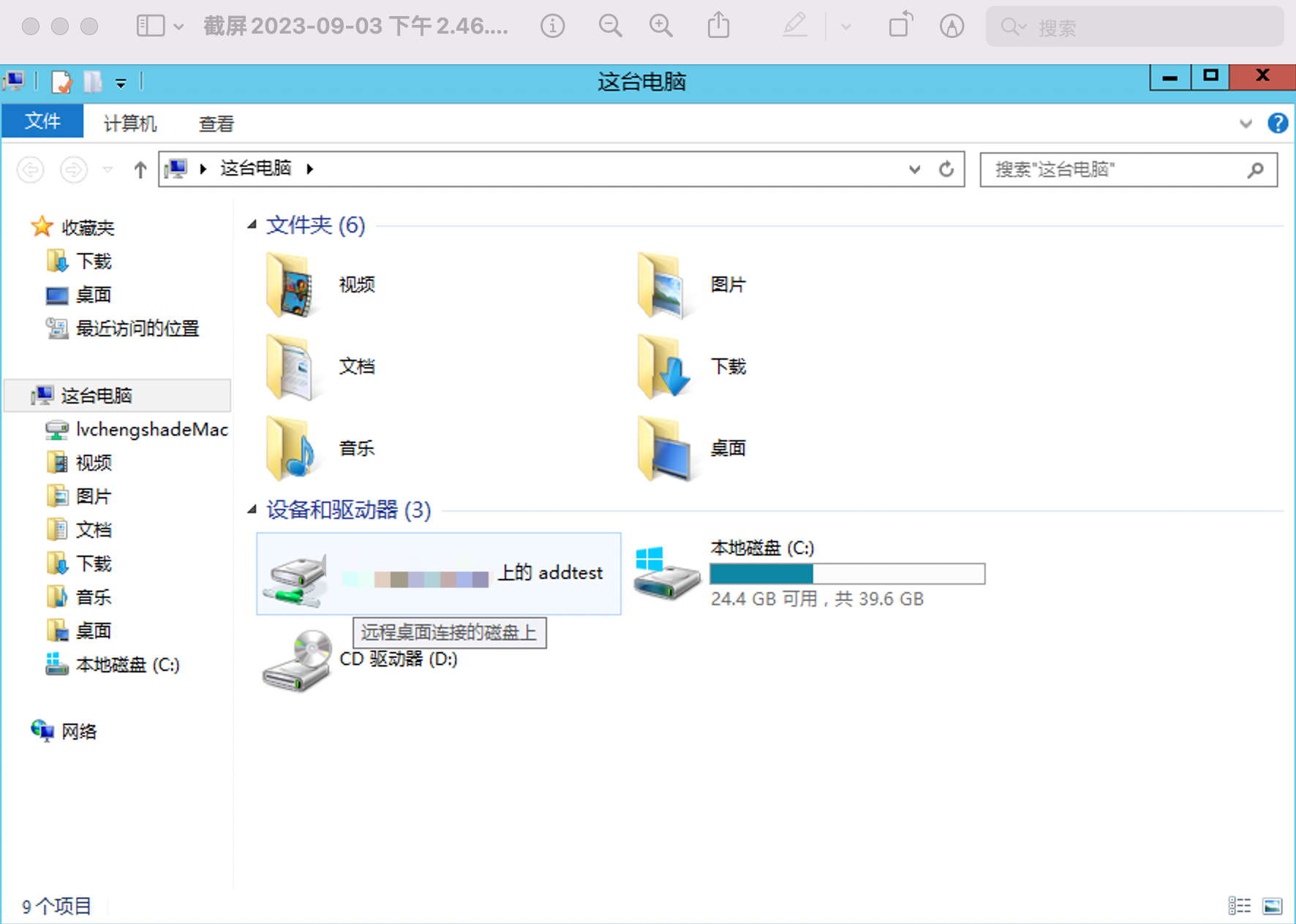
Task: Open the 文件 menu
Action: (42, 121)
